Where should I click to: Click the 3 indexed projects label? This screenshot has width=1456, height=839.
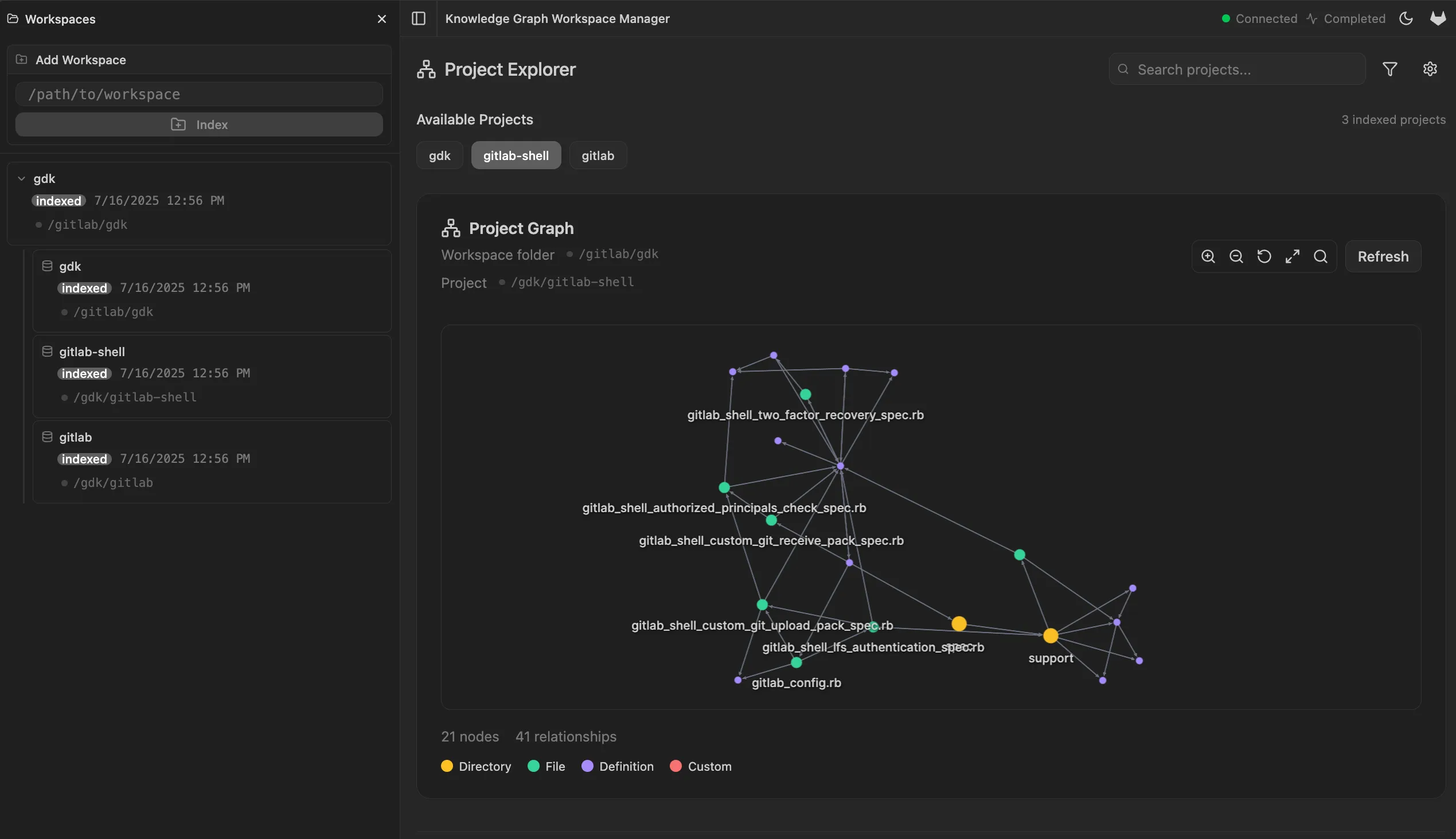[1393, 119]
